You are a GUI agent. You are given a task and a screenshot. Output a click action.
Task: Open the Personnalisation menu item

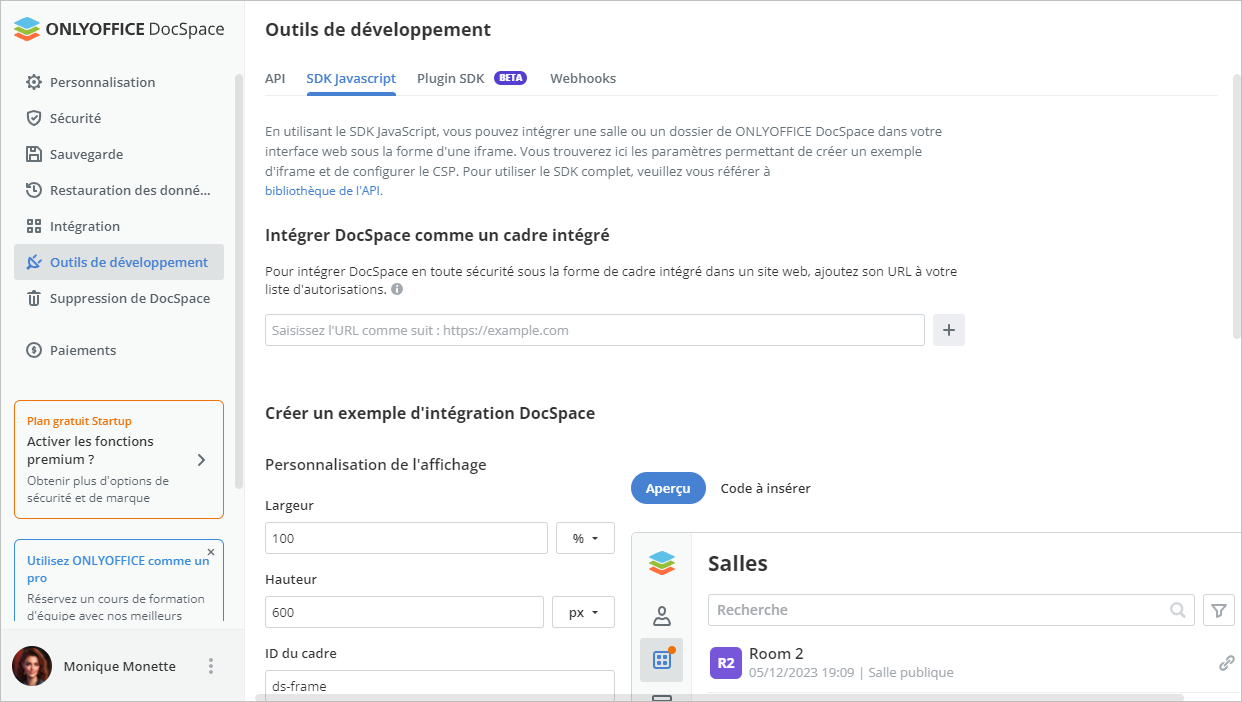tap(119, 82)
